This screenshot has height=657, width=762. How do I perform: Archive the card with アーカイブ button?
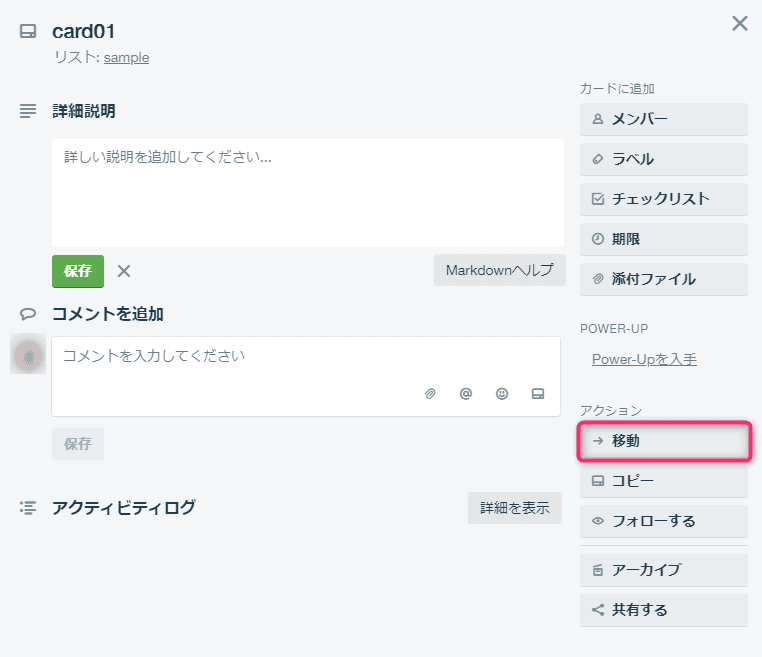coord(663,570)
